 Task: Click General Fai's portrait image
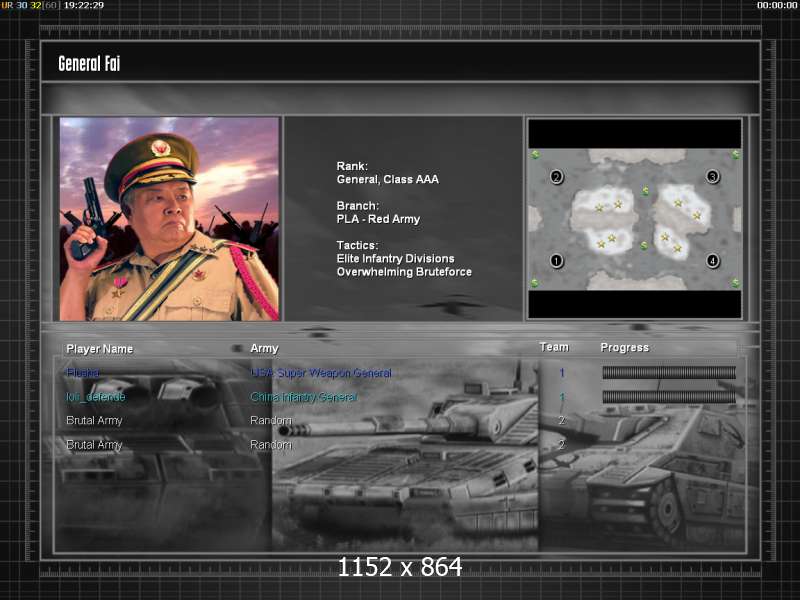click(x=169, y=219)
